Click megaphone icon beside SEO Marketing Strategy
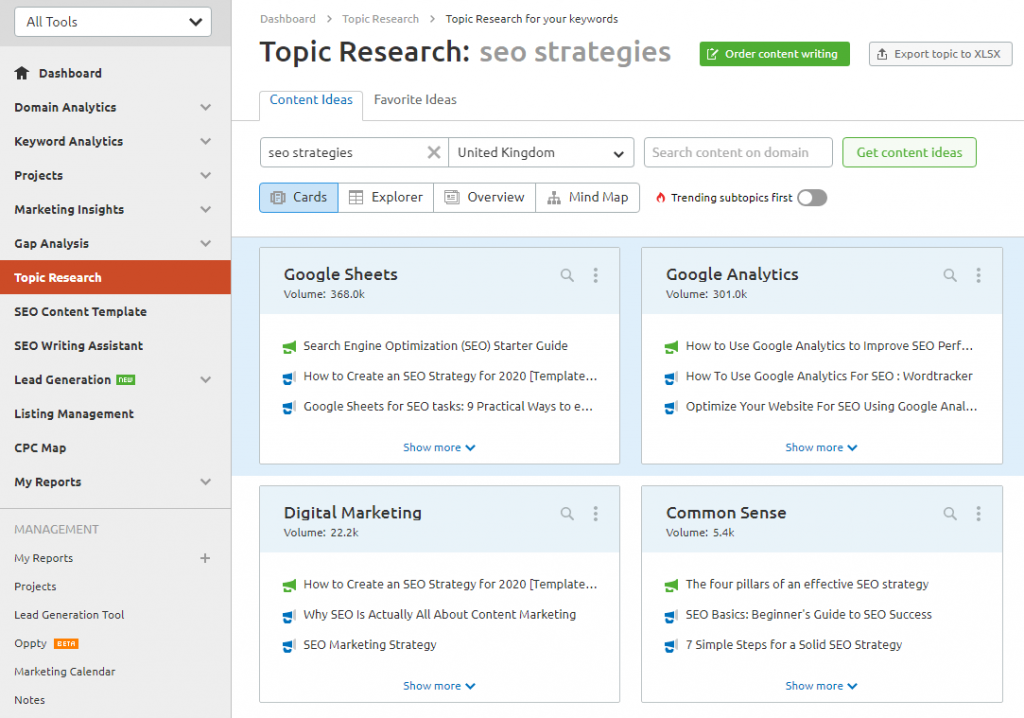The image size is (1024, 718). 289,646
